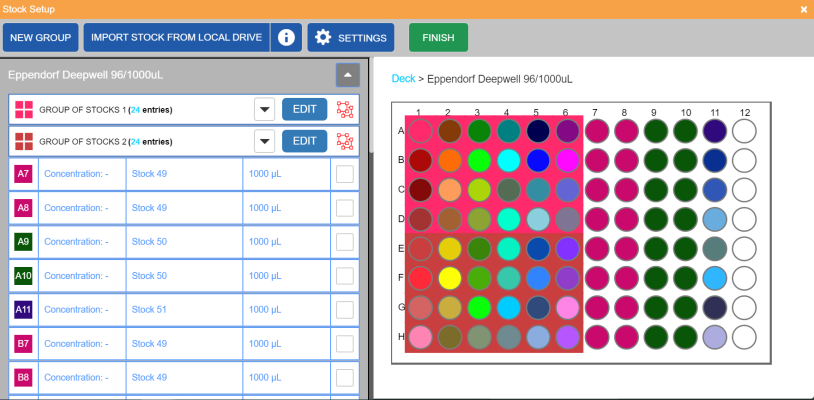Select the A7 well badge in list
The image size is (814, 400).
coord(23,175)
